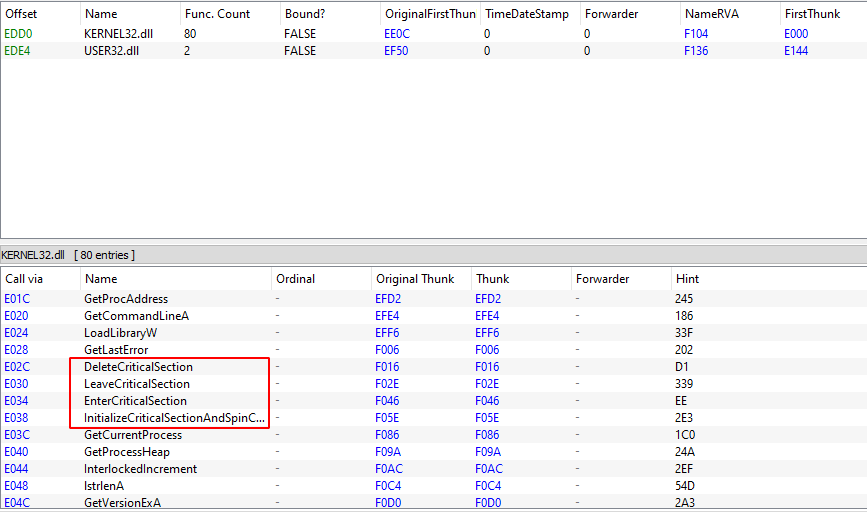Open Thunk value F05E

point(487,418)
